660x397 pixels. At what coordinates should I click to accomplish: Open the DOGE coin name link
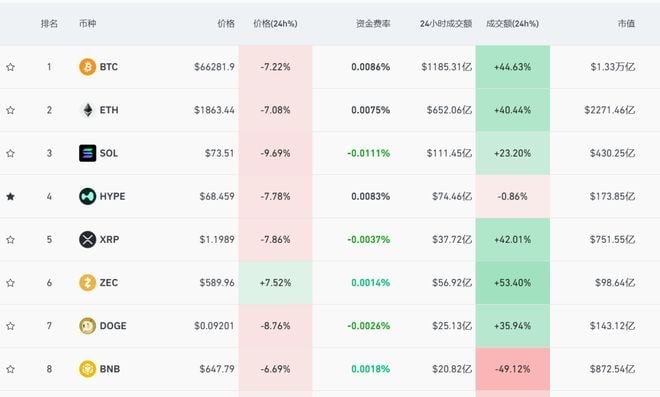coord(113,326)
